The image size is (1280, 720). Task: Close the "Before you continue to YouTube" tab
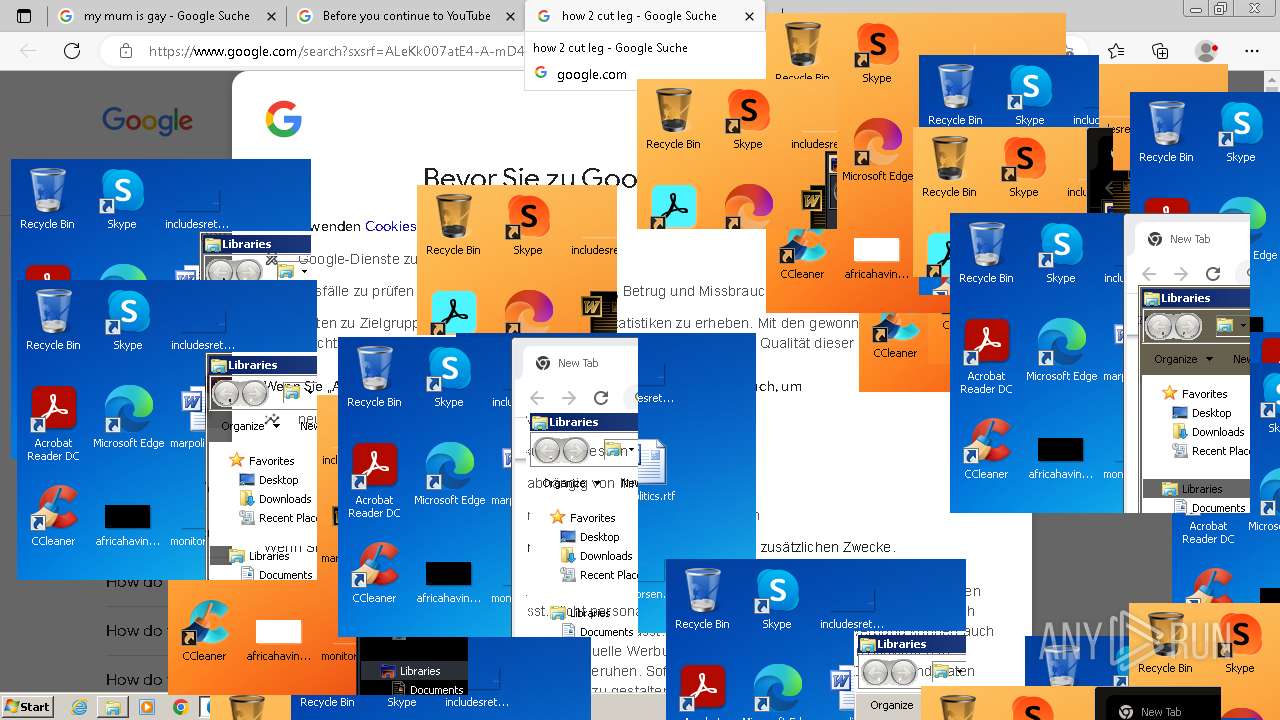[x=510, y=16]
